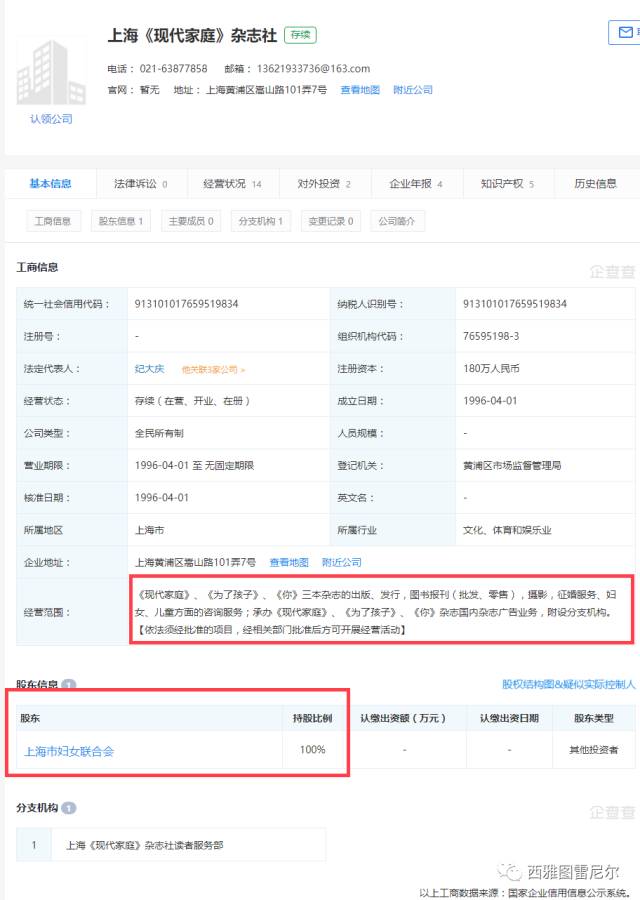This screenshot has height=900, width=640.
Task: Click the 存续 status badge
Action: tap(300, 35)
